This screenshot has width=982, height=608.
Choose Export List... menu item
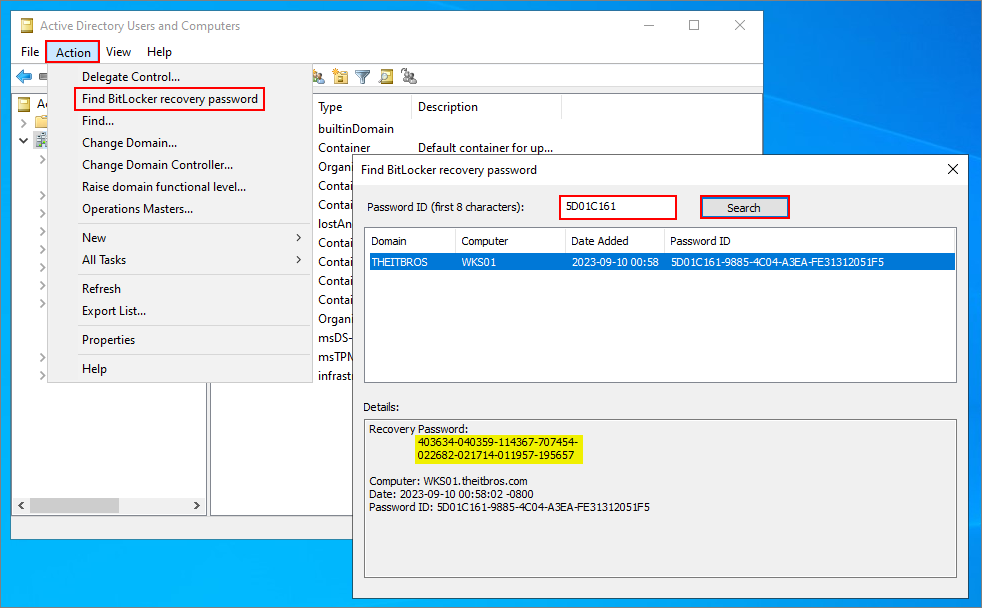coord(114,311)
